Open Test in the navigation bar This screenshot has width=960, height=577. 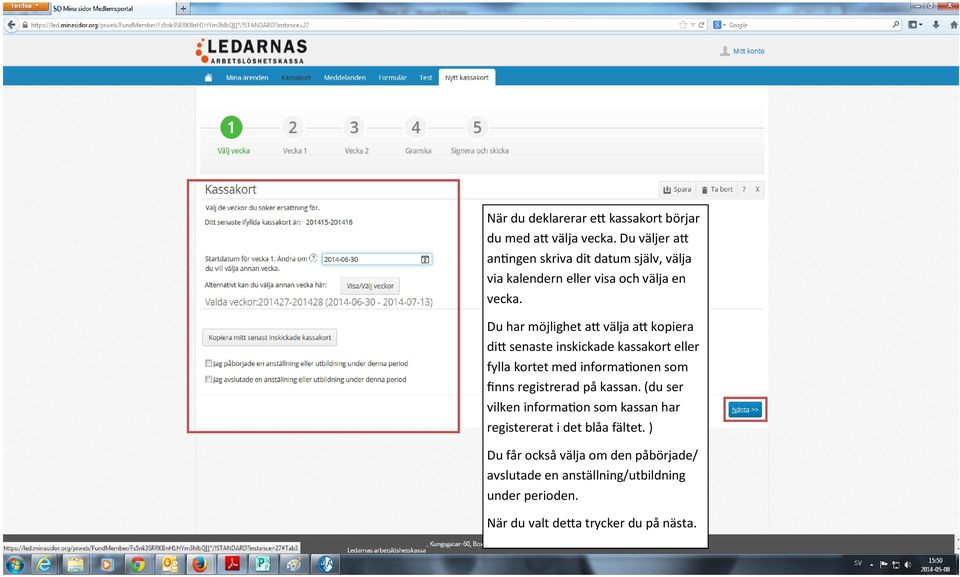426,78
